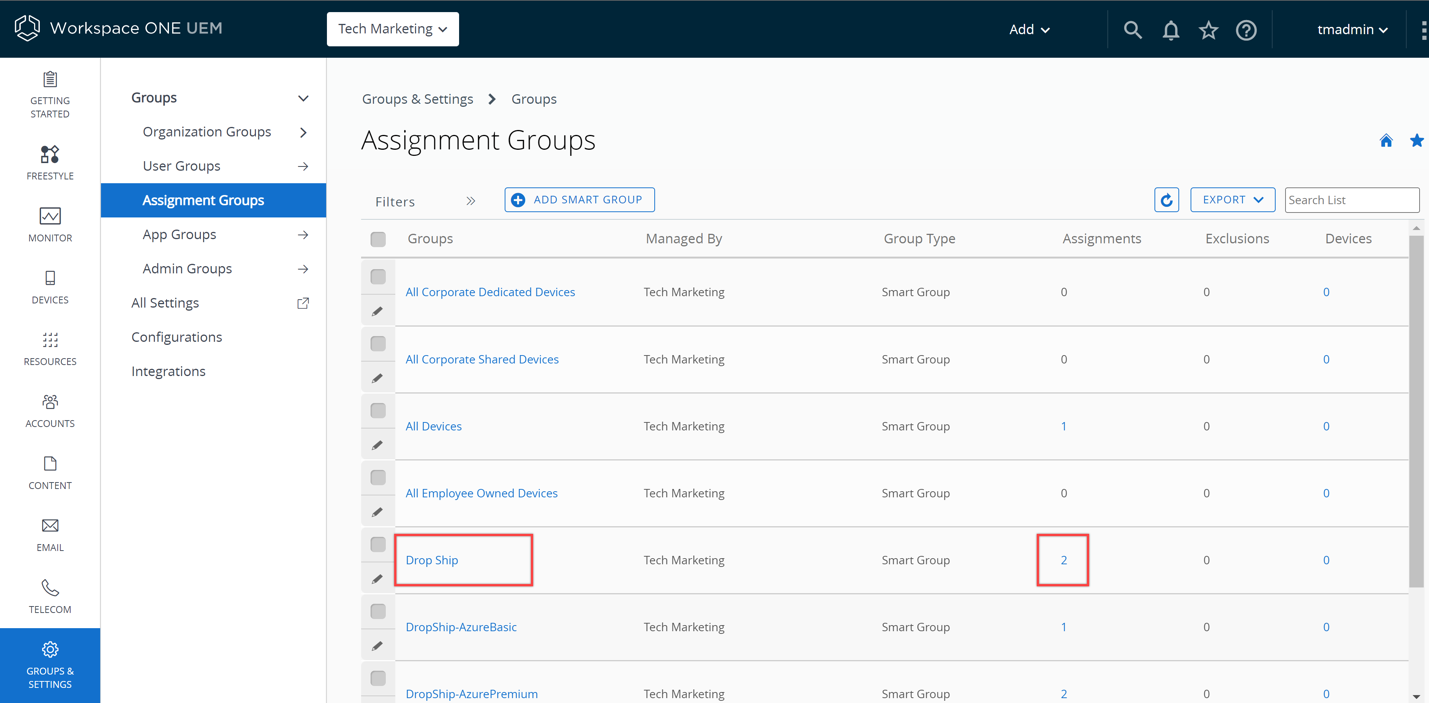Expand the tmadmin account menu
The height and width of the screenshot is (703, 1429).
1352,29
